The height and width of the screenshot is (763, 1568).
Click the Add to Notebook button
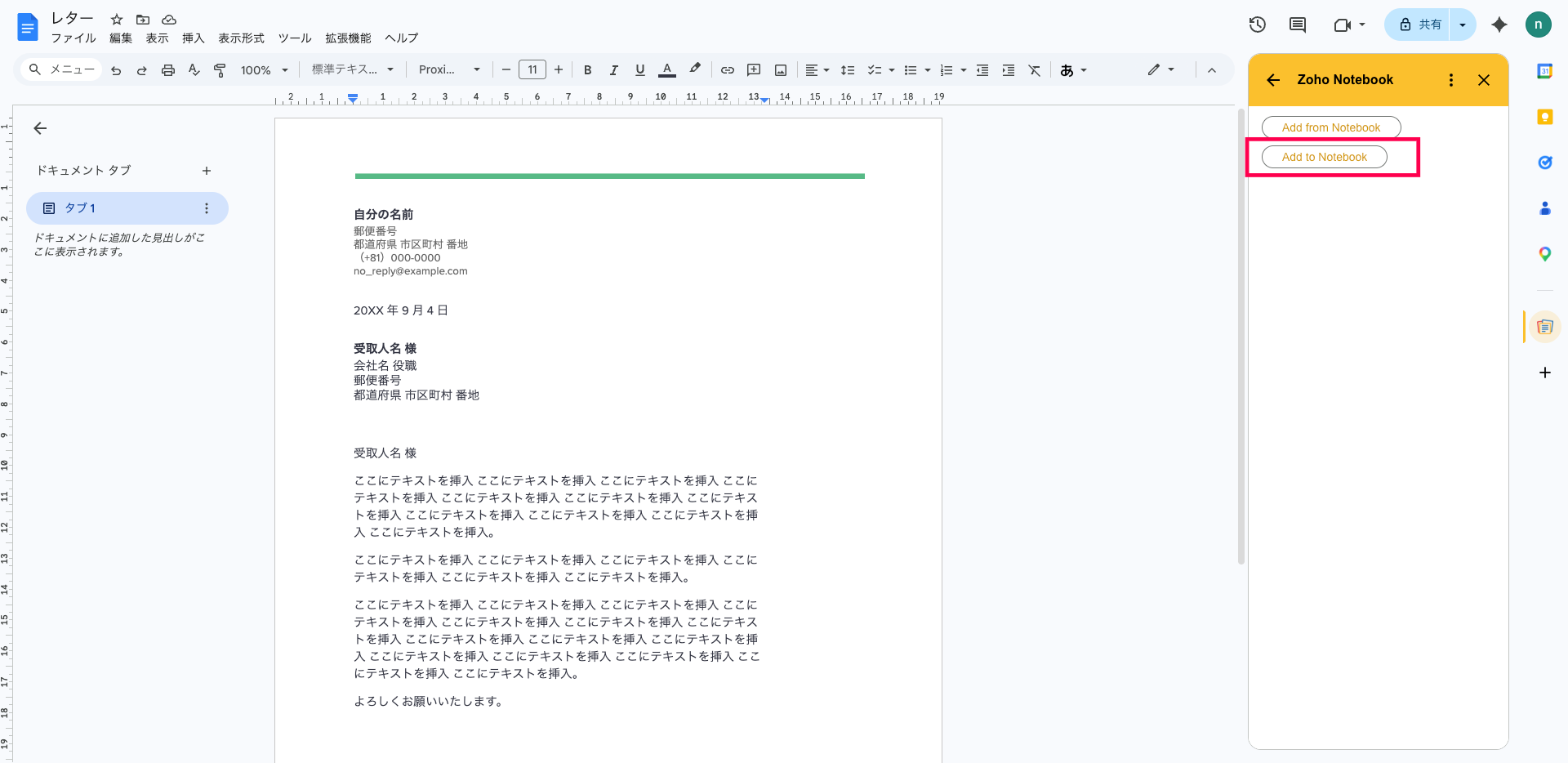tap(1324, 157)
